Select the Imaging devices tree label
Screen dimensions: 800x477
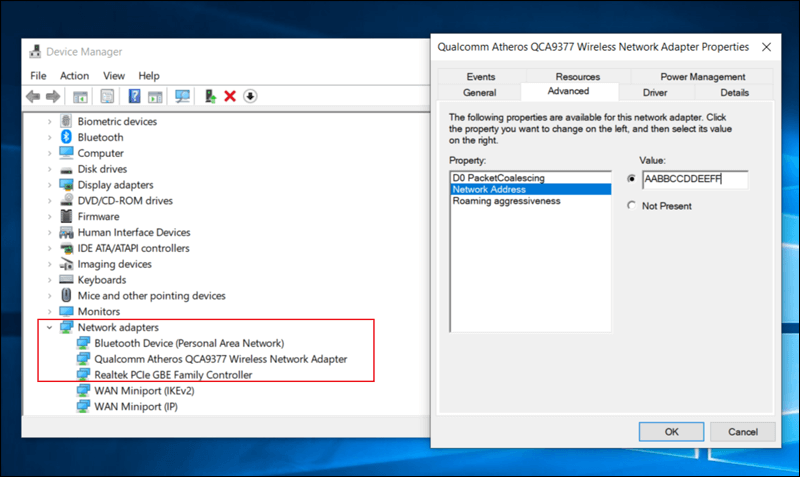(114, 264)
